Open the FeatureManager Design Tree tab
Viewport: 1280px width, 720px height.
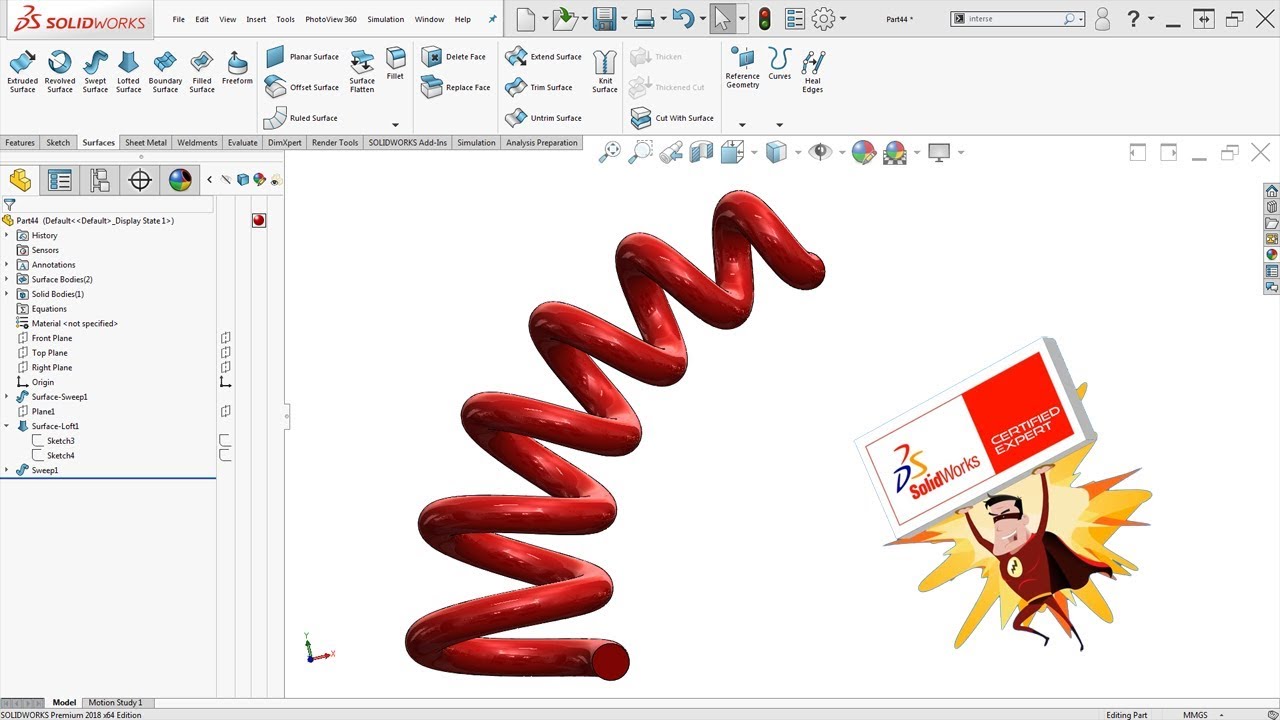pyautogui.click(x=20, y=180)
